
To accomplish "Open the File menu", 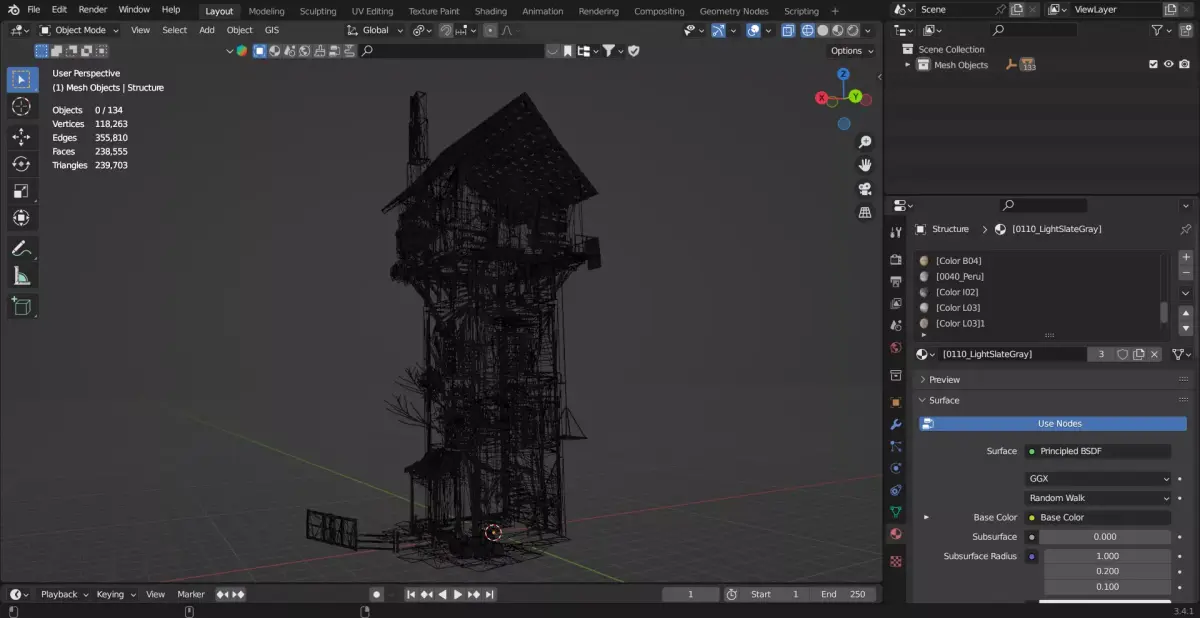I will click(x=33, y=10).
